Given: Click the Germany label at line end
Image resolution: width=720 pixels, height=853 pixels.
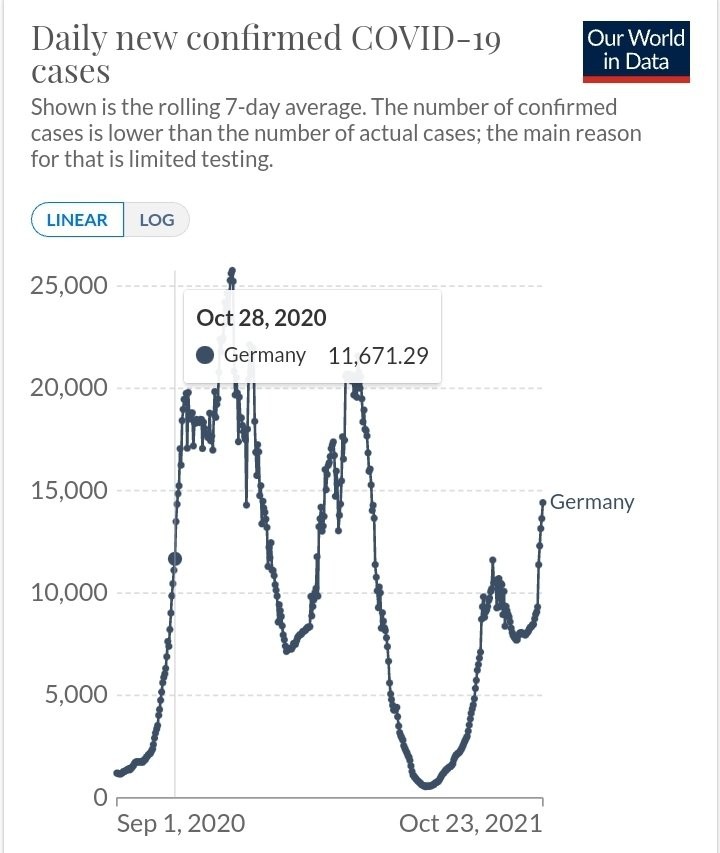Looking at the screenshot, I should click(x=592, y=502).
